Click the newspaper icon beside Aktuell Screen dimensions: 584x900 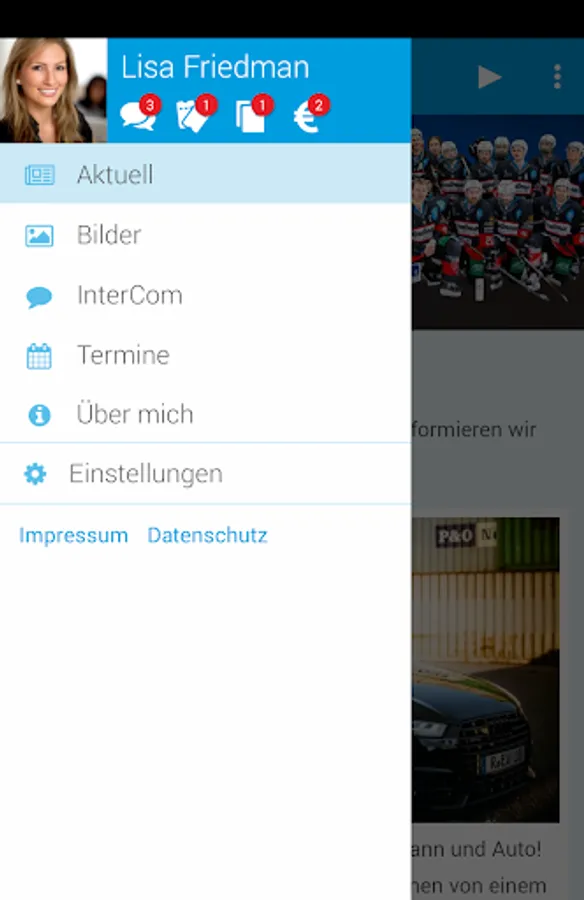(40, 175)
